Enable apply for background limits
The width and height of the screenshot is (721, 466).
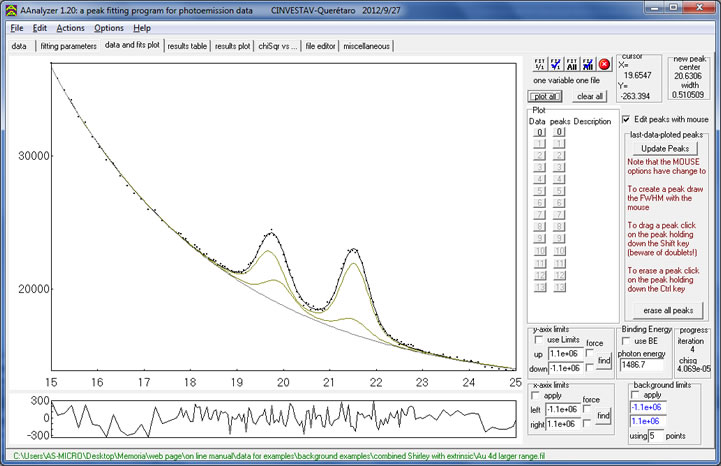coord(634,395)
